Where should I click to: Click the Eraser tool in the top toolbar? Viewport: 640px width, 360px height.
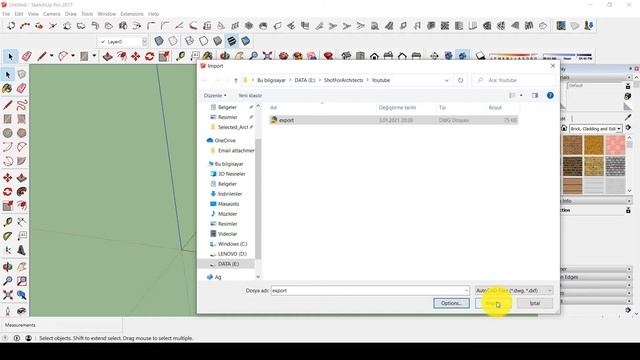point(27,56)
